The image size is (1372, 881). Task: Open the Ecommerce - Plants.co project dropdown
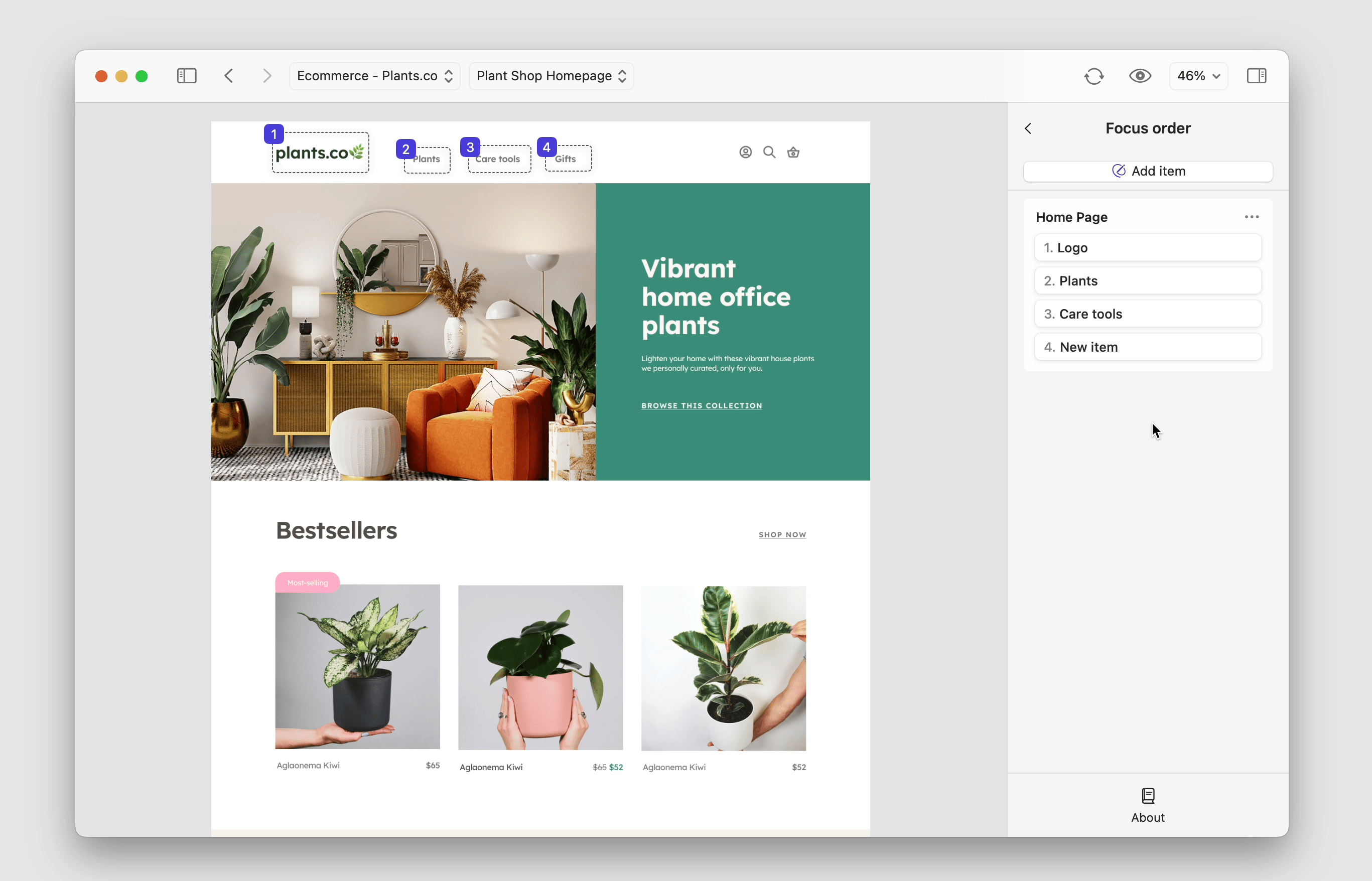pos(375,76)
